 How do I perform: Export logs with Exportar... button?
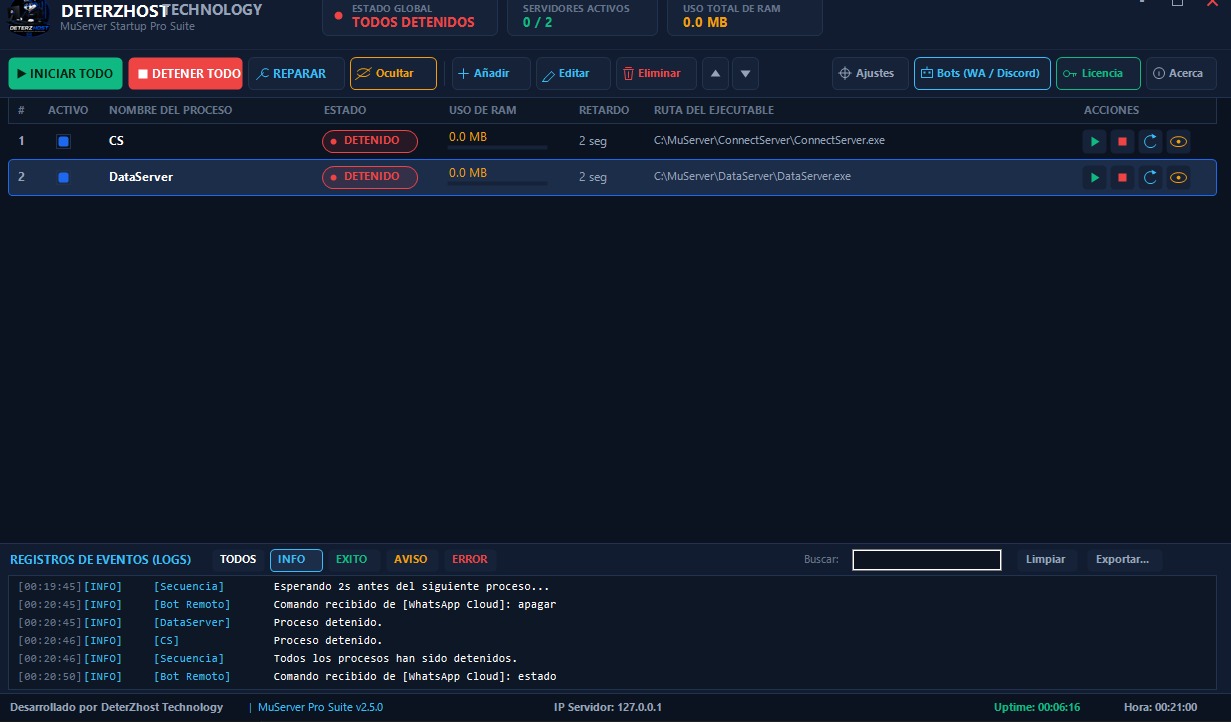(x=1123, y=560)
